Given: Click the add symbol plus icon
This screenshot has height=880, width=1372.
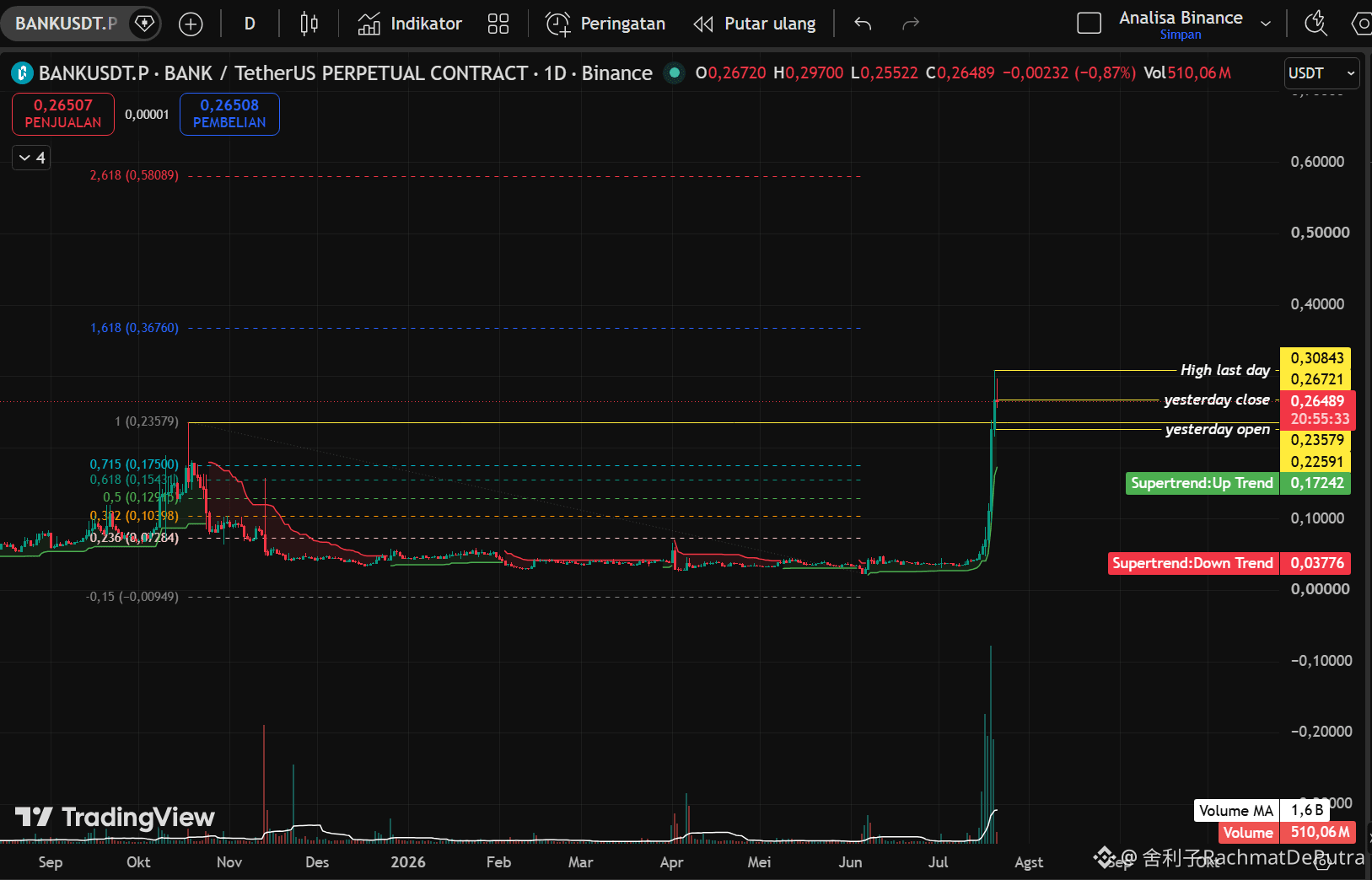Looking at the screenshot, I should (191, 24).
